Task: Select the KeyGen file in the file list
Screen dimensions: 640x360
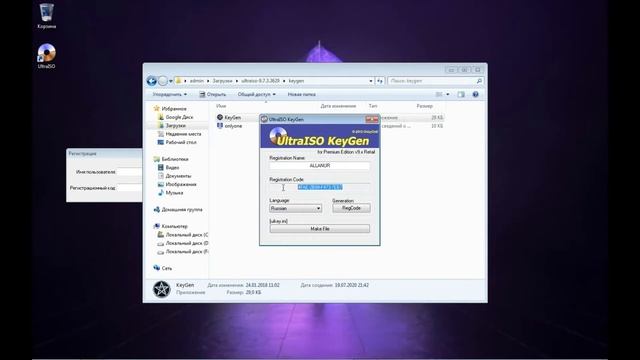Action: point(232,118)
